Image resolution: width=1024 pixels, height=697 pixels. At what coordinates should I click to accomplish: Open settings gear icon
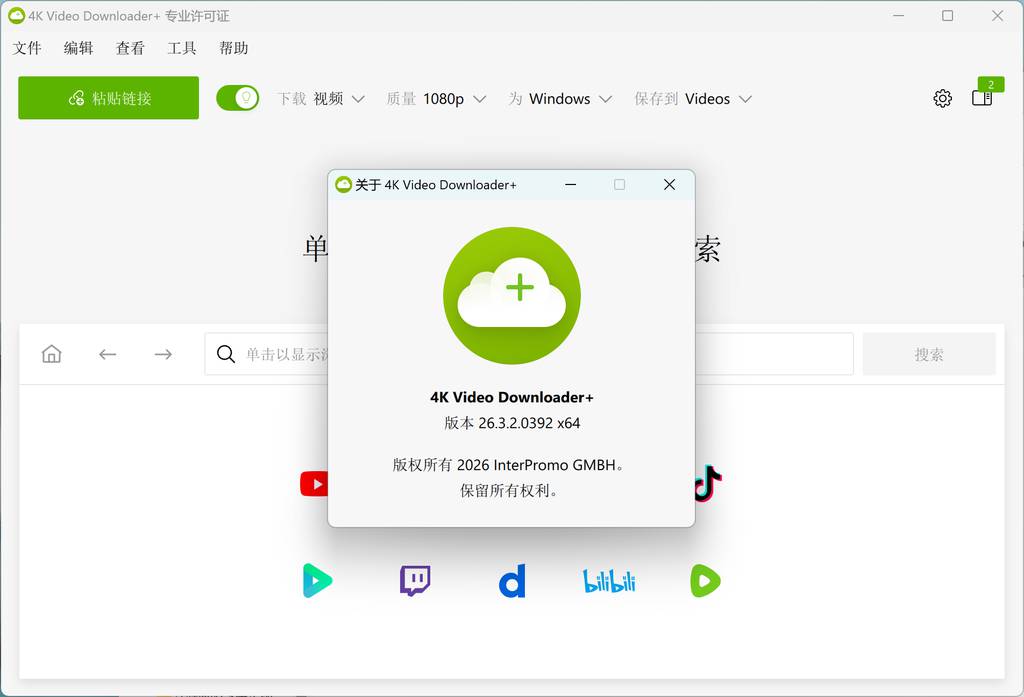tap(942, 99)
